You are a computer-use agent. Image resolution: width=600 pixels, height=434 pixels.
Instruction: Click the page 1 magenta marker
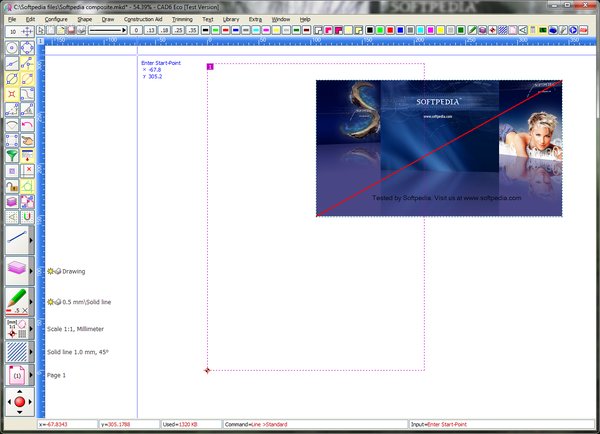(x=210, y=67)
